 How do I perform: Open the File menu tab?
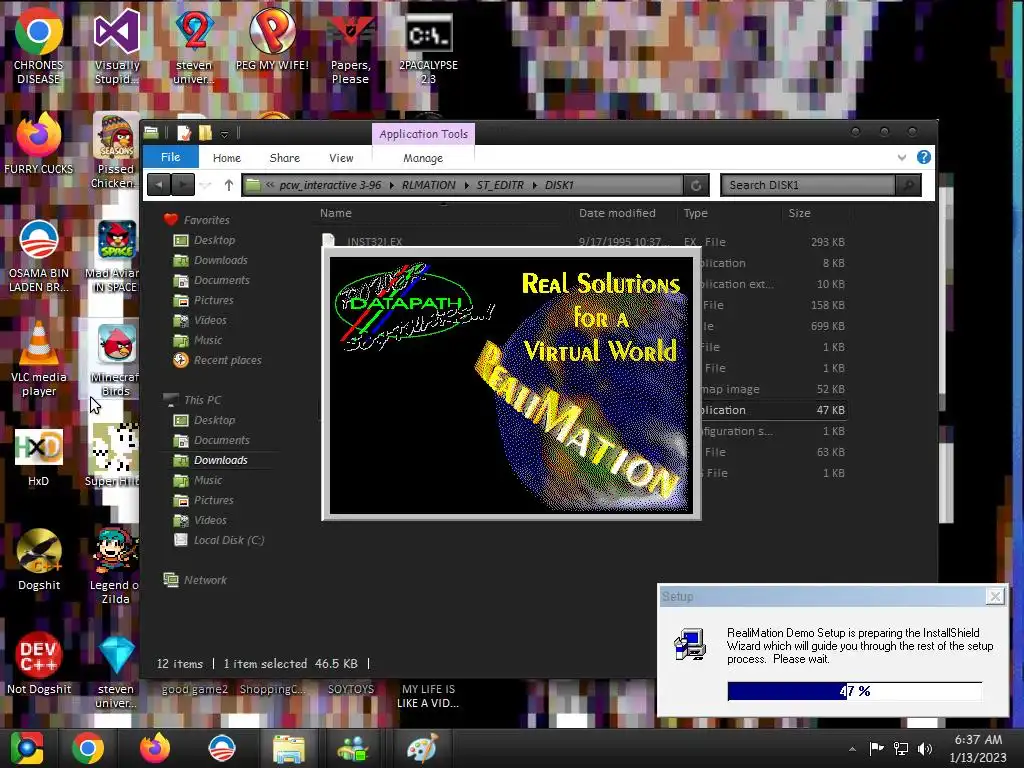pos(170,157)
